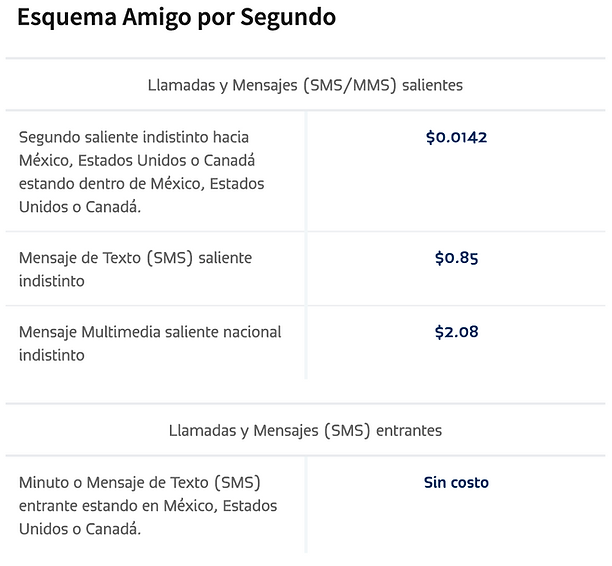Viewport: 612px width, 566px height.
Task: Select the $0.85 price value
Action: point(456,258)
